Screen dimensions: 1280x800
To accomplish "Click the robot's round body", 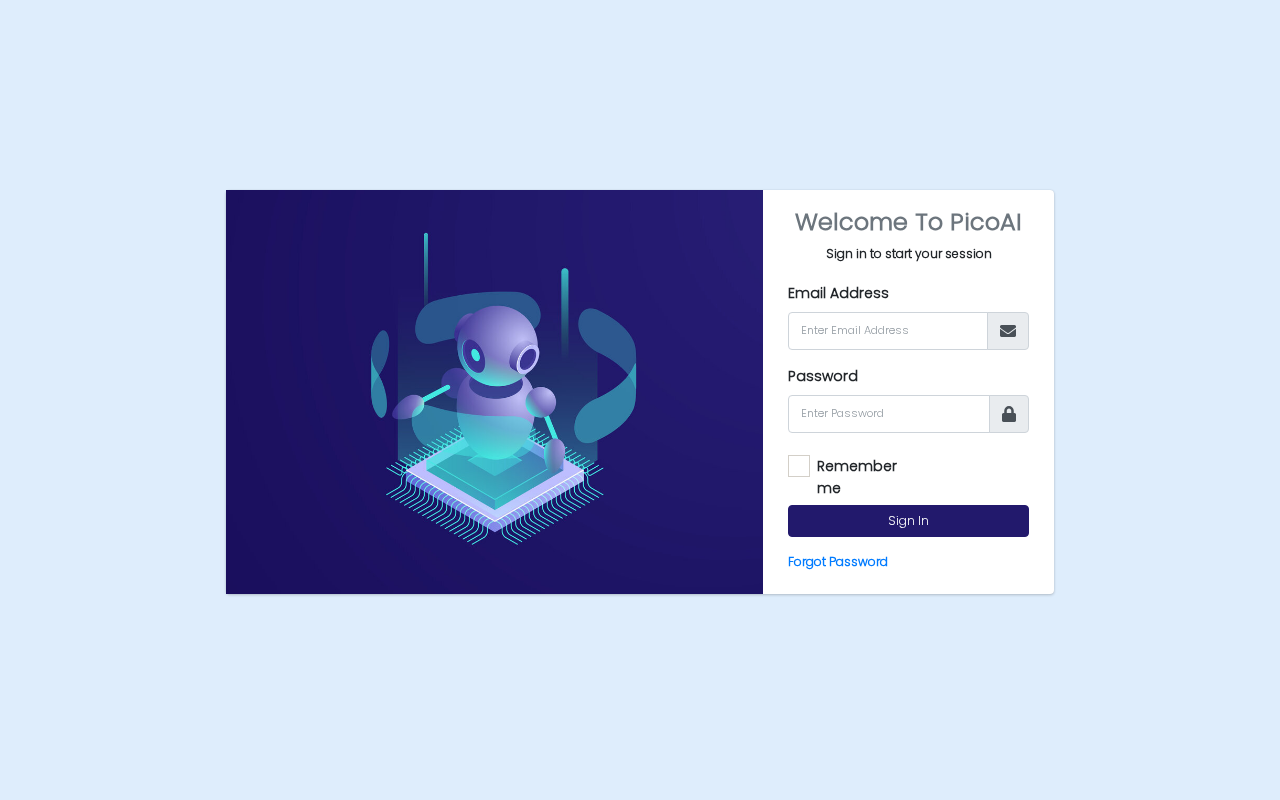I will click(495, 420).
